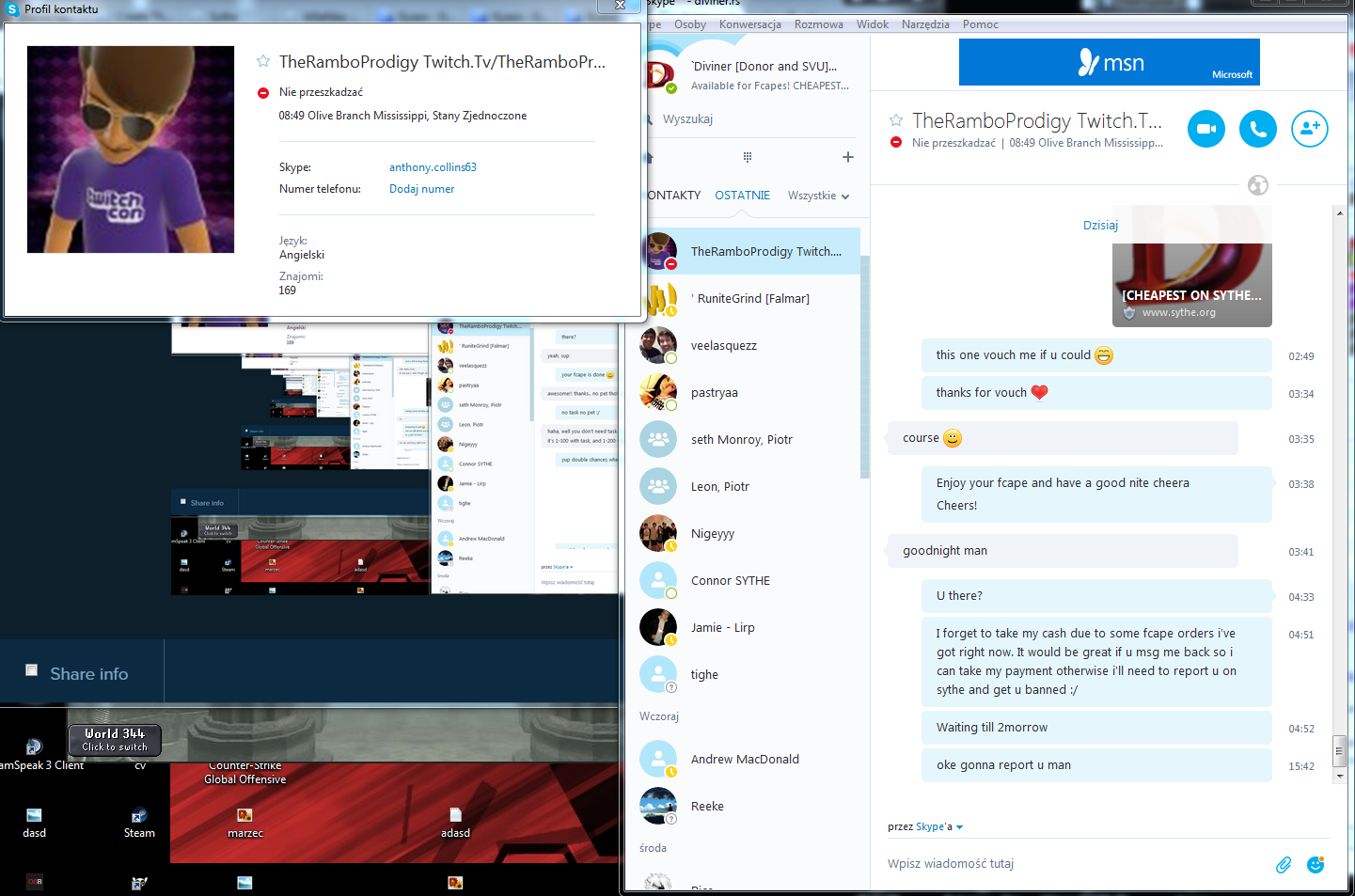This screenshot has height=896, width=1355.
Task: Start a voice call from the chat header
Action: (1258, 129)
